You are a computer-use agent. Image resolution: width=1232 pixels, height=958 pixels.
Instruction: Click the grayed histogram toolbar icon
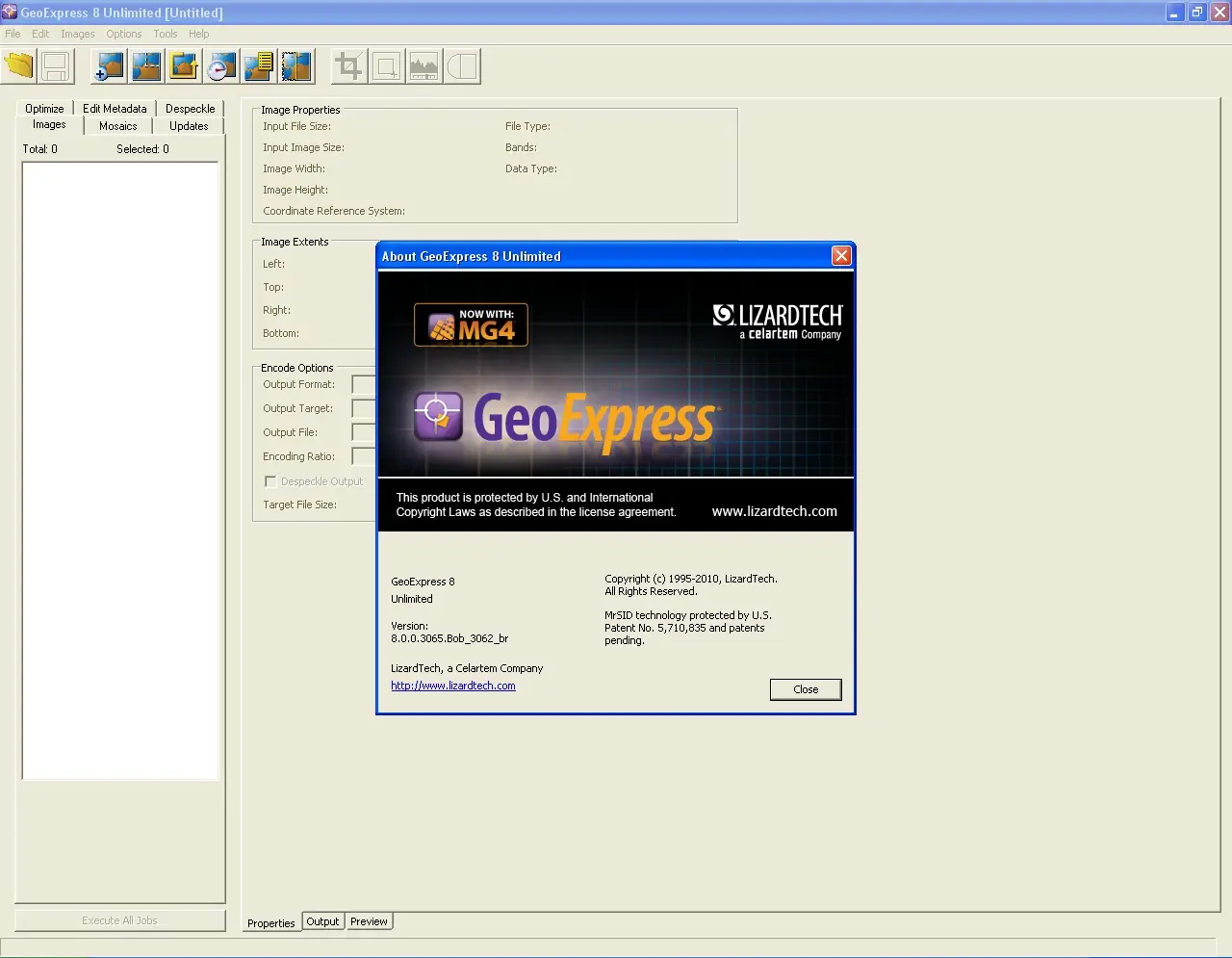tap(424, 66)
